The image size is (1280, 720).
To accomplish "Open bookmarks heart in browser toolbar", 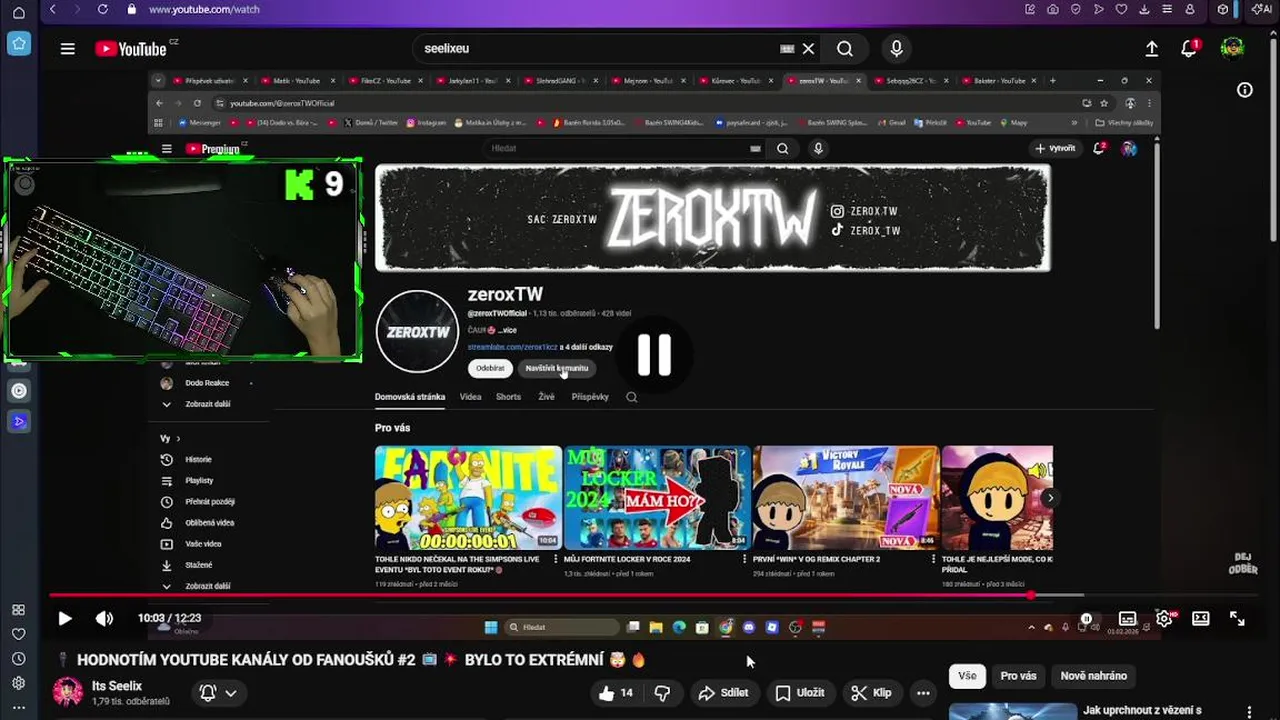I will (1121, 9).
